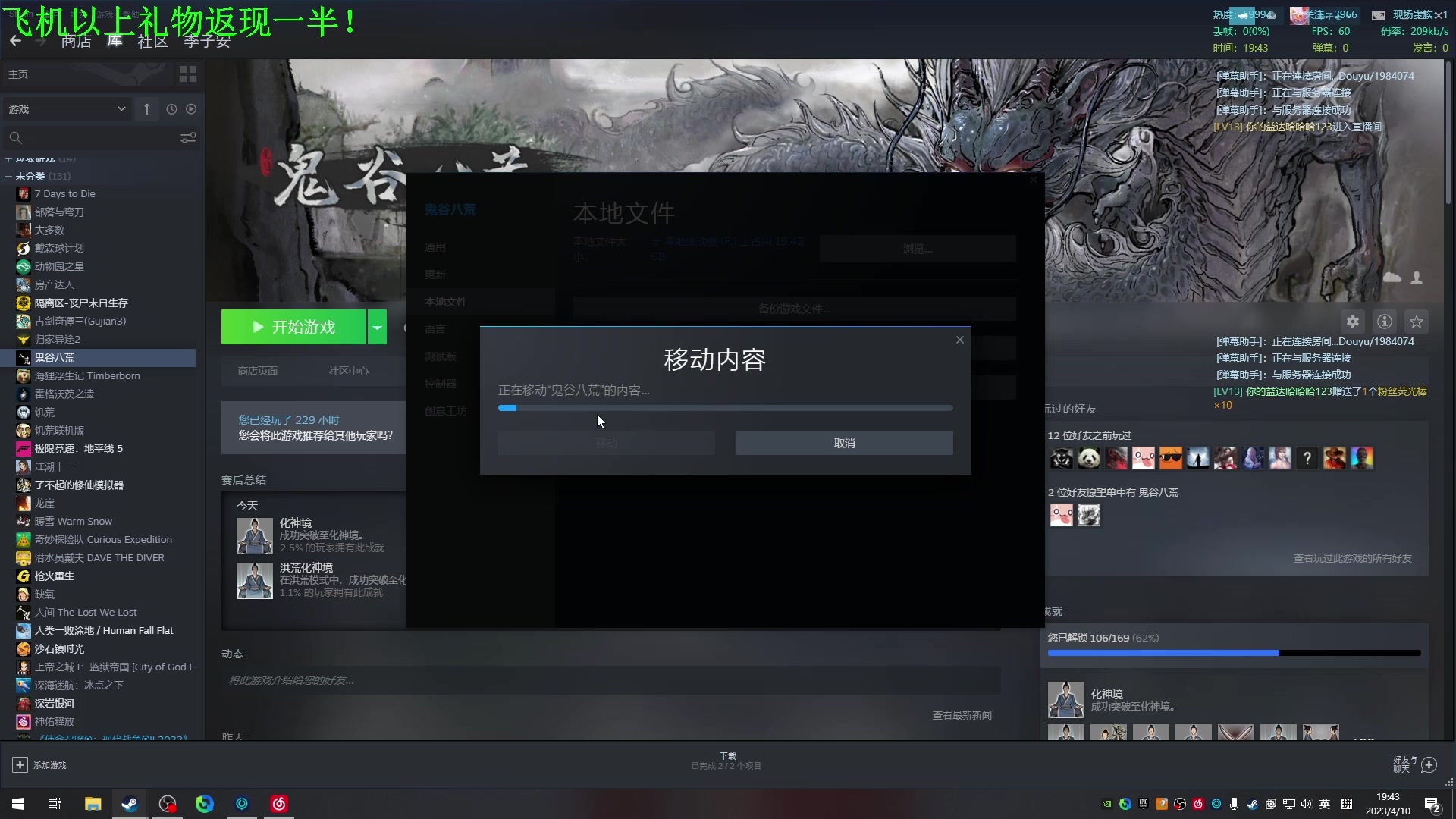
Task: Select 鬼谷八荒 in the game list
Action: (x=99, y=357)
